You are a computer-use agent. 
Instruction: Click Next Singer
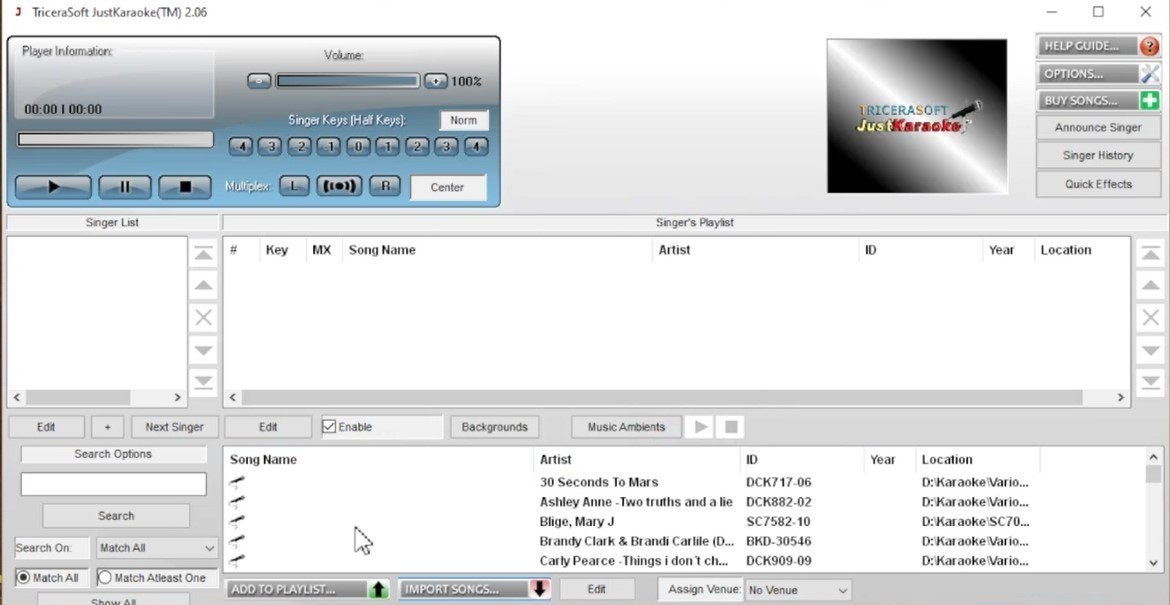click(174, 427)
